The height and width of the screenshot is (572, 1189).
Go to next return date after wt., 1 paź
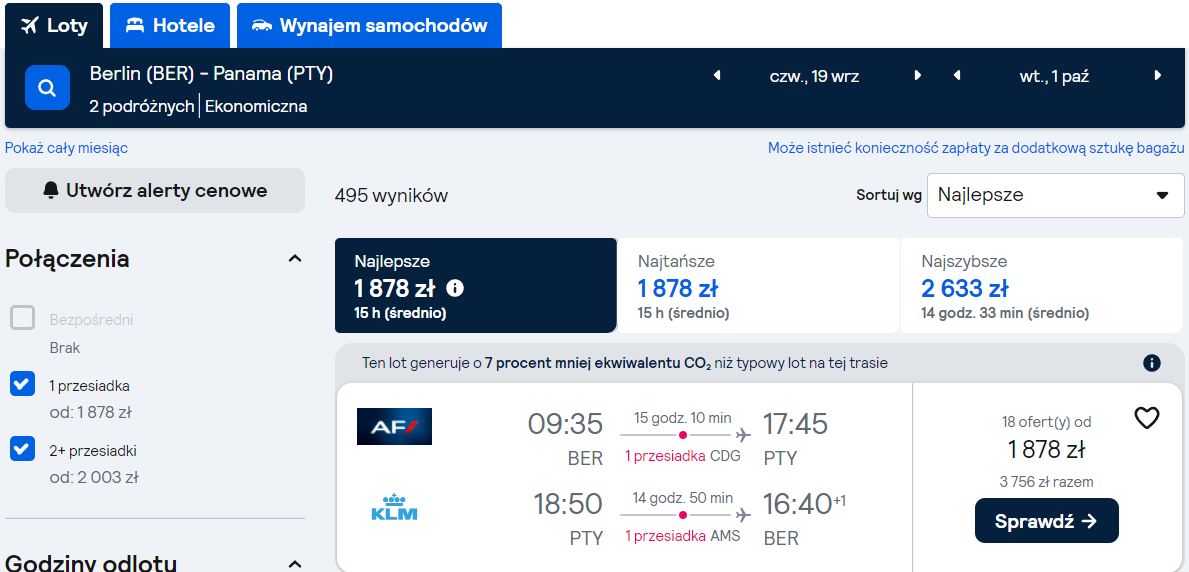(x=1157, y=75)
